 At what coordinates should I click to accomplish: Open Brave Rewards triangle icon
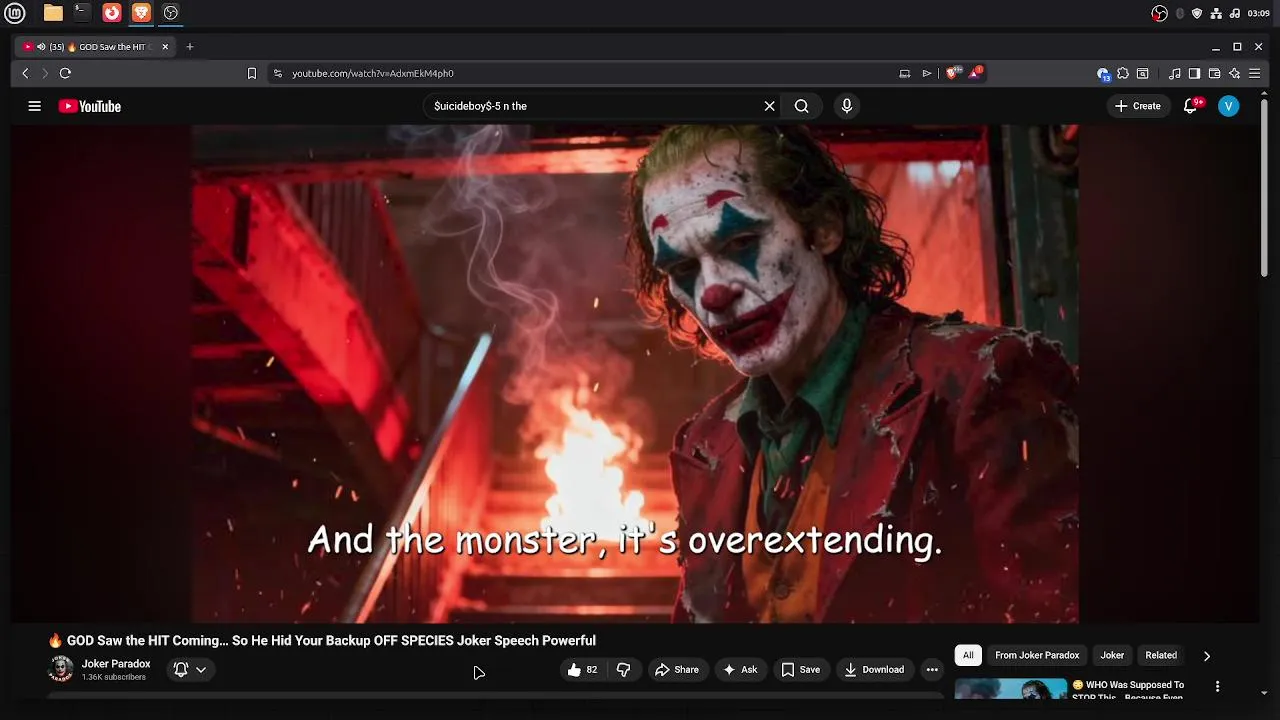pos(975,73)
